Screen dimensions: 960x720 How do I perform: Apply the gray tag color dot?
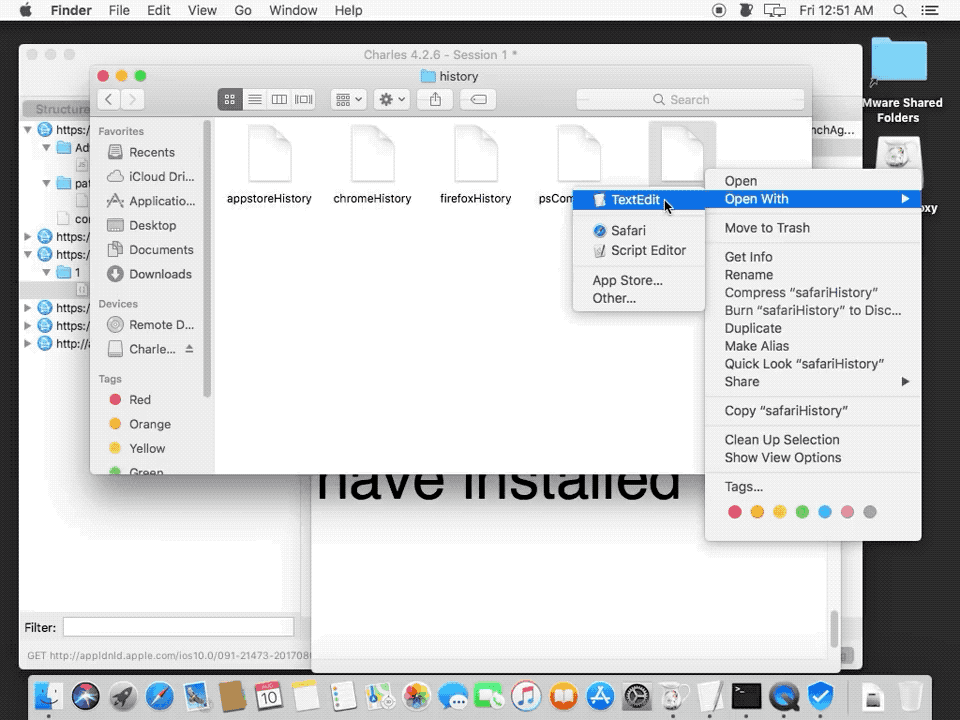point(869,512)
